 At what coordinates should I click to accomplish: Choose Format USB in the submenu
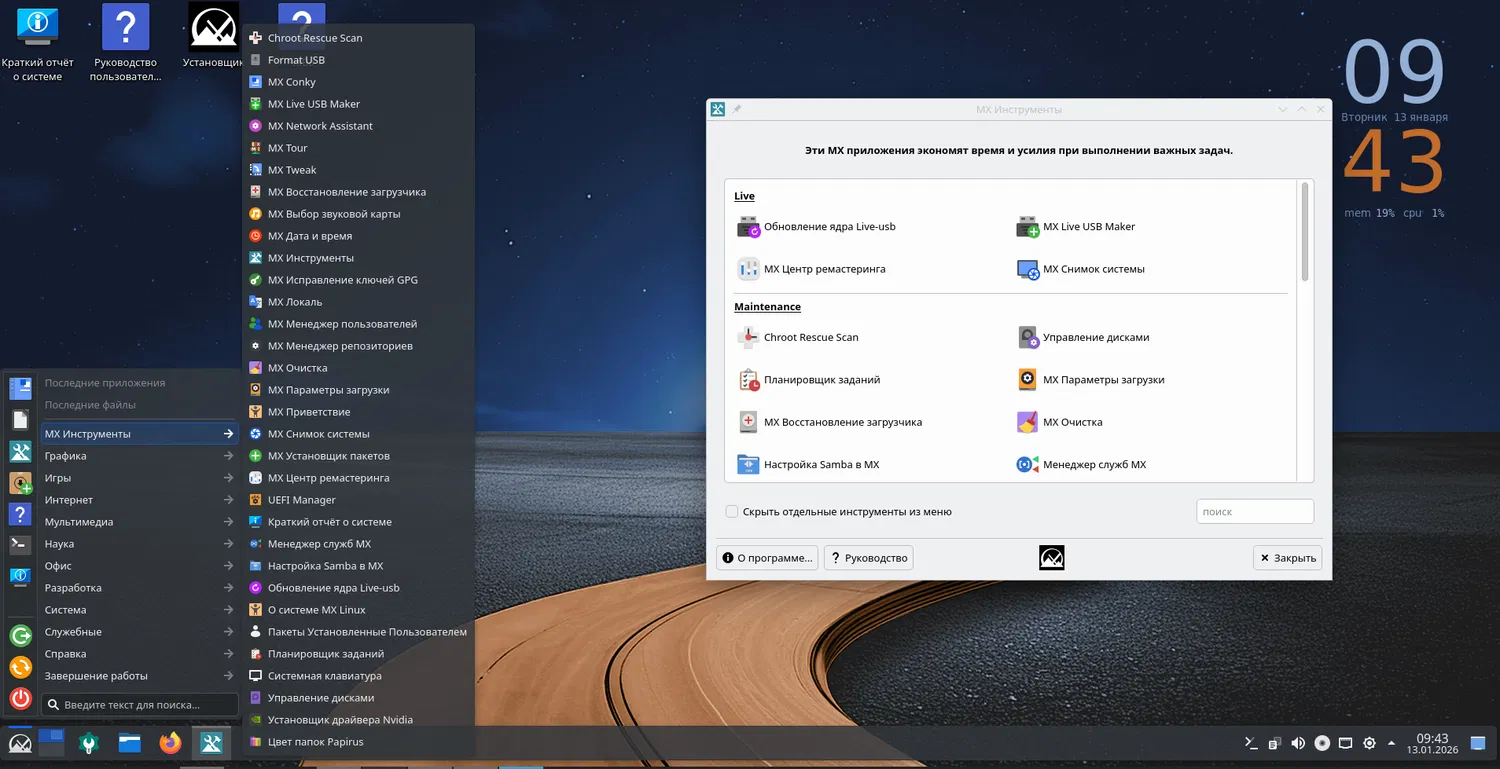[x=358, y=60]
